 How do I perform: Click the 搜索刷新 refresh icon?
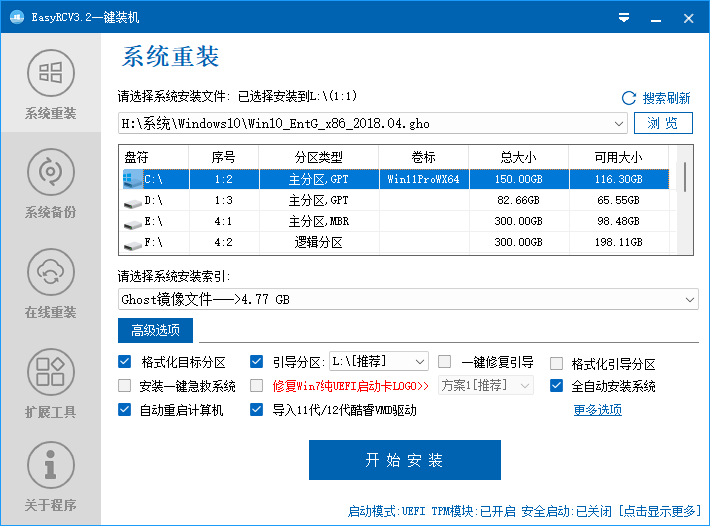pyautogui.click(x=629, y=98)
